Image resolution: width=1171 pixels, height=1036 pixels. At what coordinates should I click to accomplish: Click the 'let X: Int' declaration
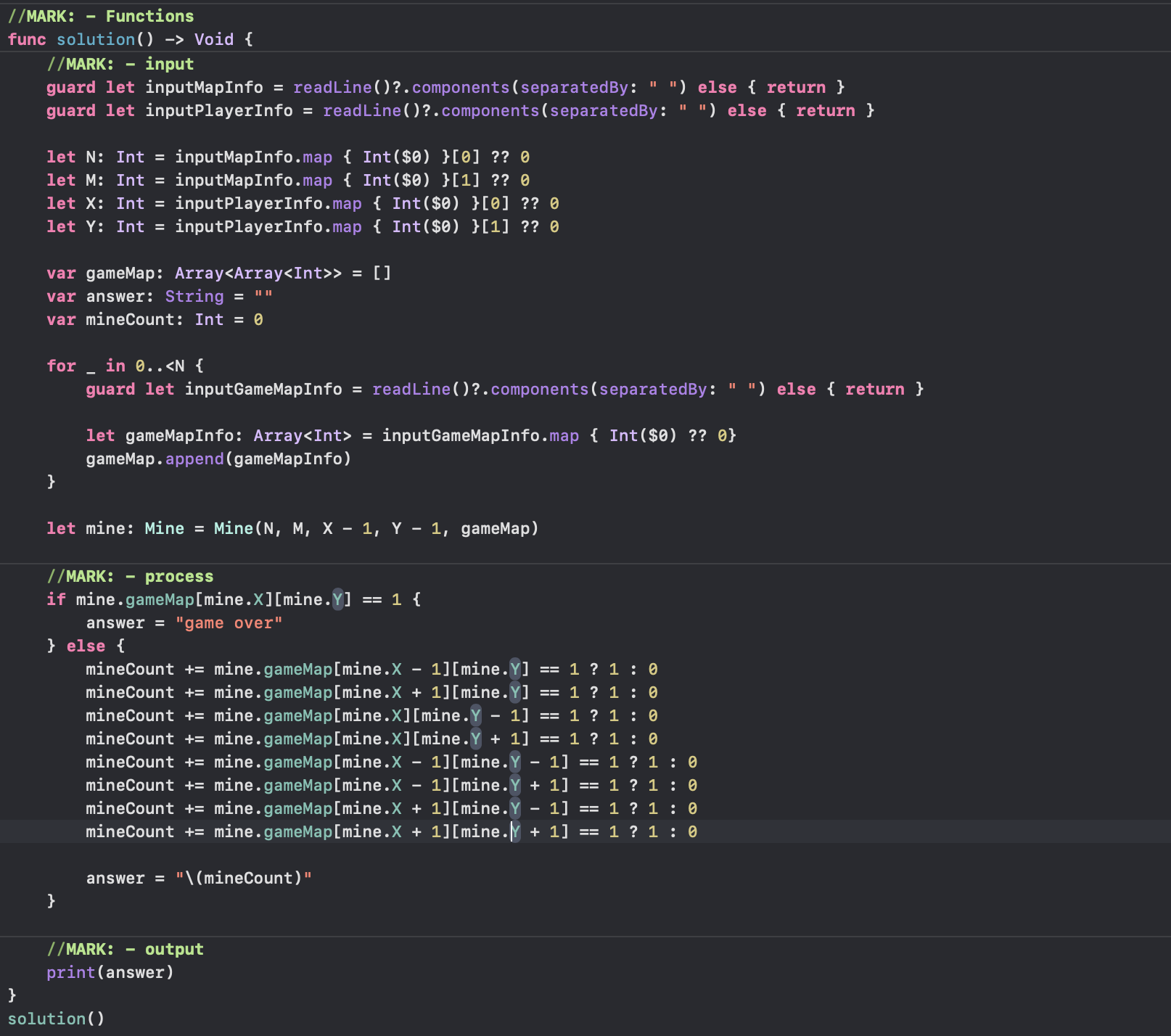pos(303,203)
